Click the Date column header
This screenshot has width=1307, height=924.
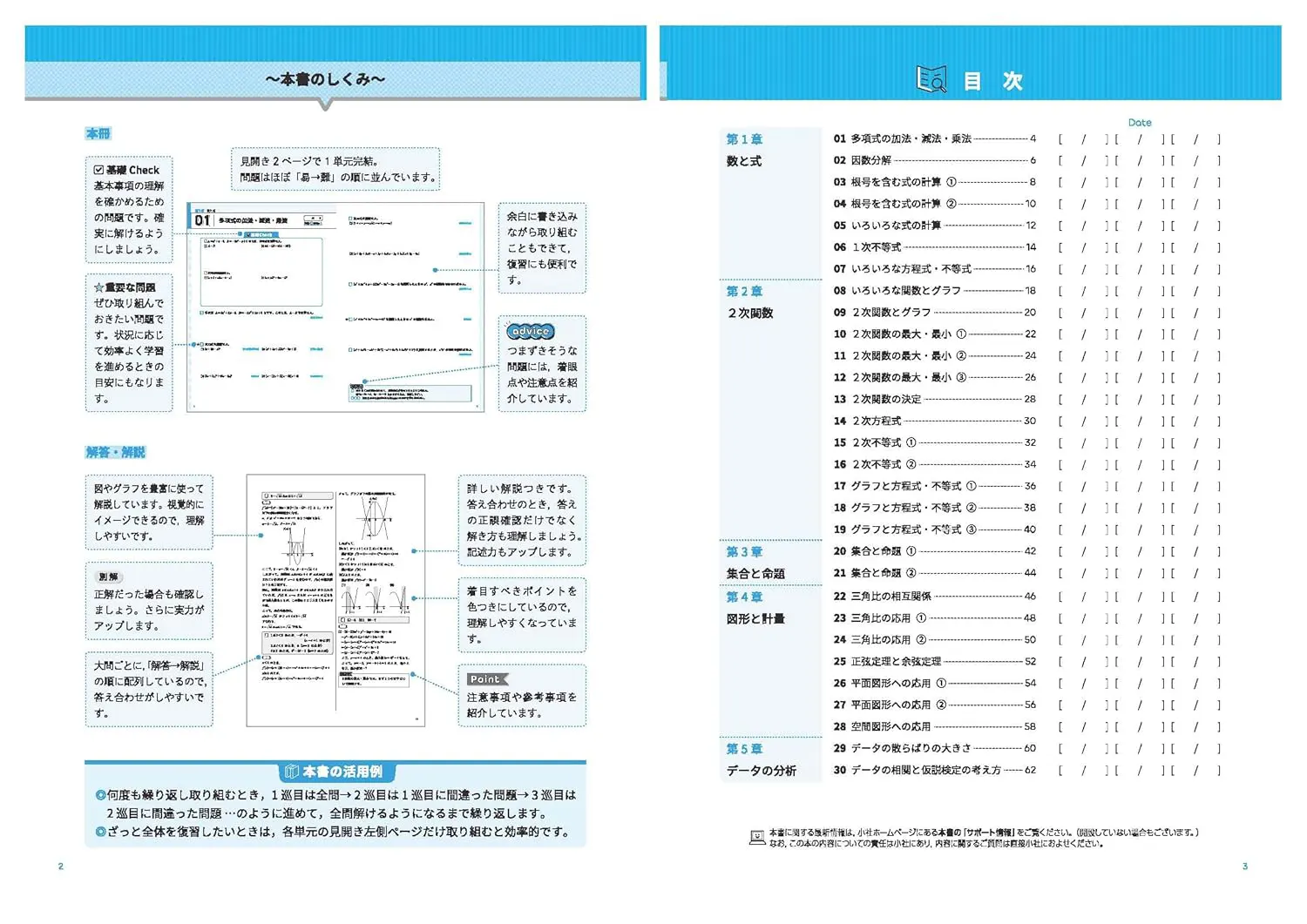(1139, 123)
